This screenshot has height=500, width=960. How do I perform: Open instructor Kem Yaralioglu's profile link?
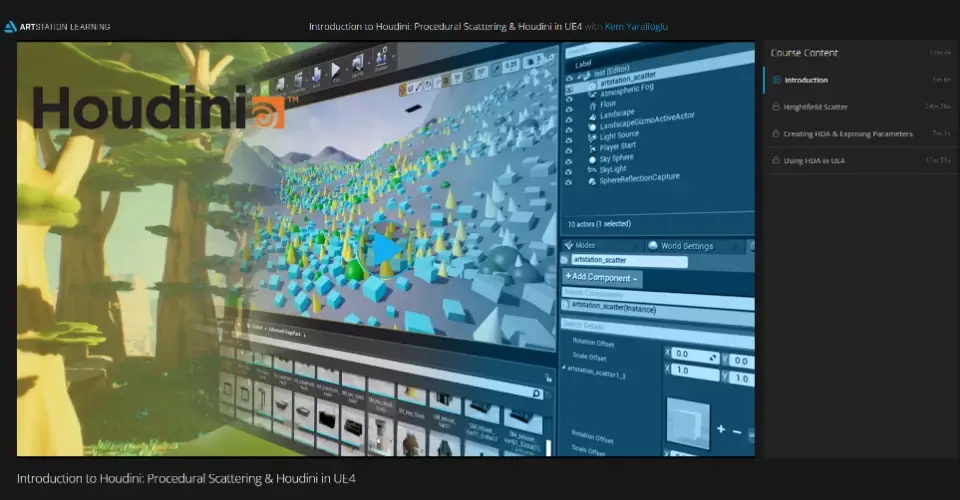tap(636, 26)
